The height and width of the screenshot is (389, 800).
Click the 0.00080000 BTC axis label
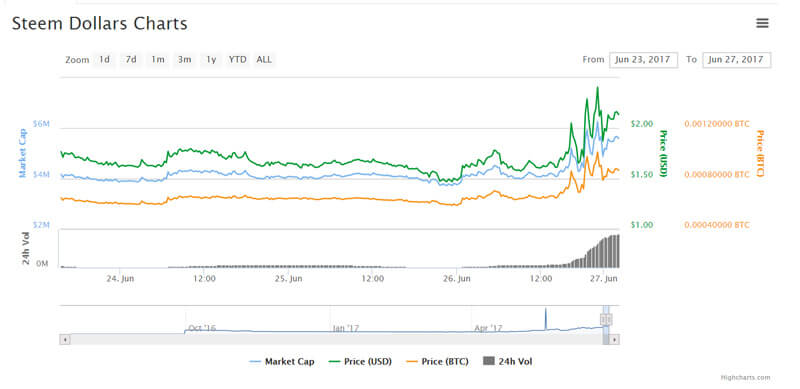pyautogui.click(x=717, y=174)
